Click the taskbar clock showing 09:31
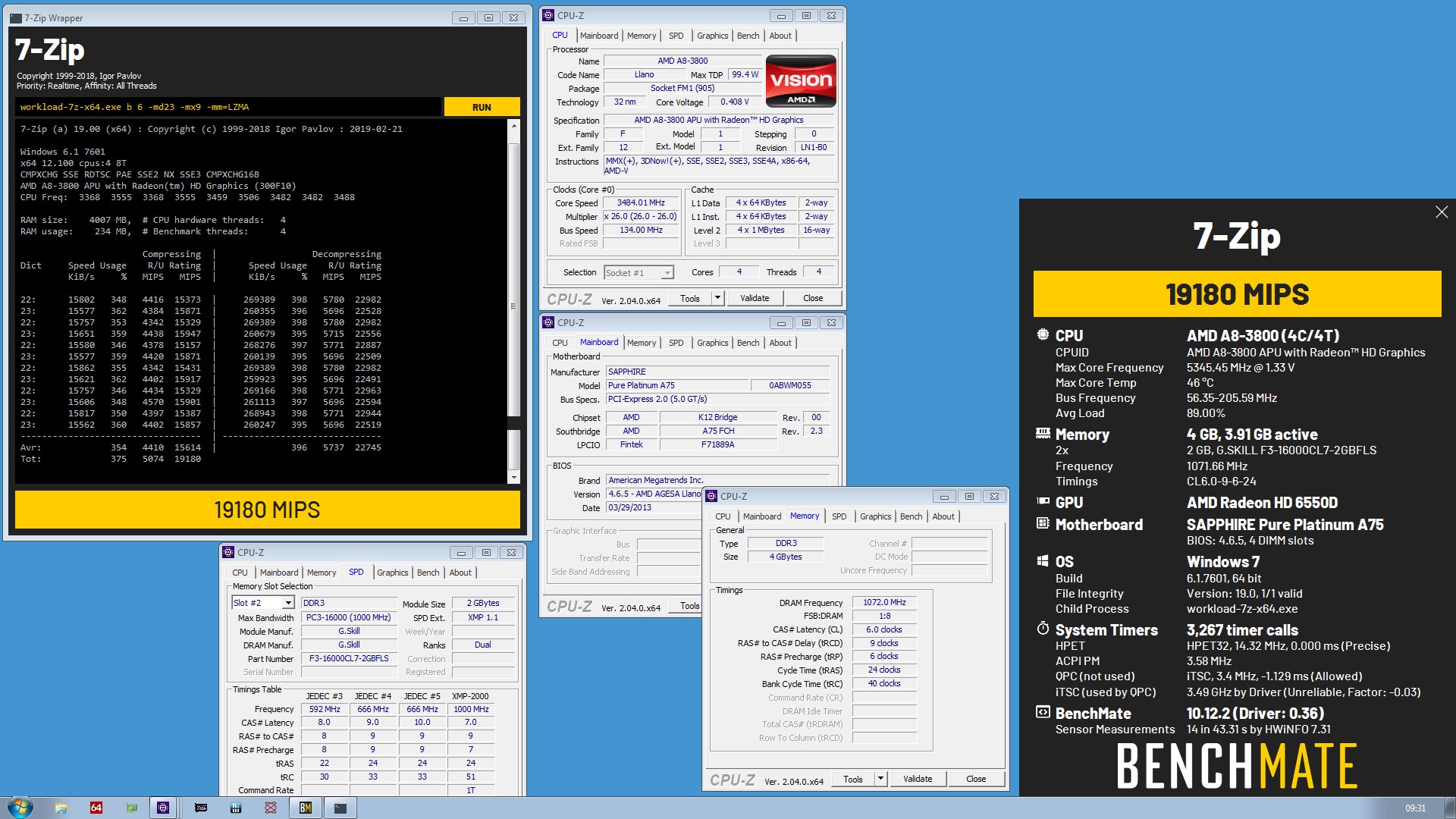The image size is (1456, 819). (1415, 808)
